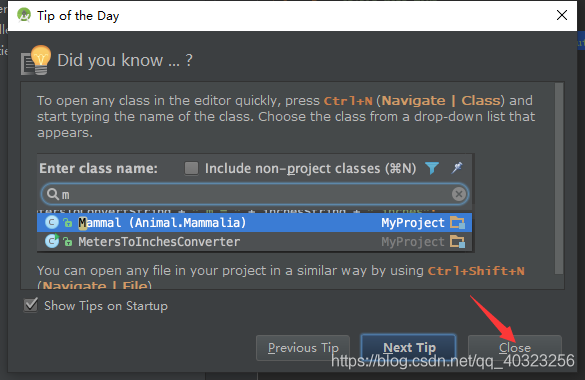Clear the class name search field

click(459, 194)
